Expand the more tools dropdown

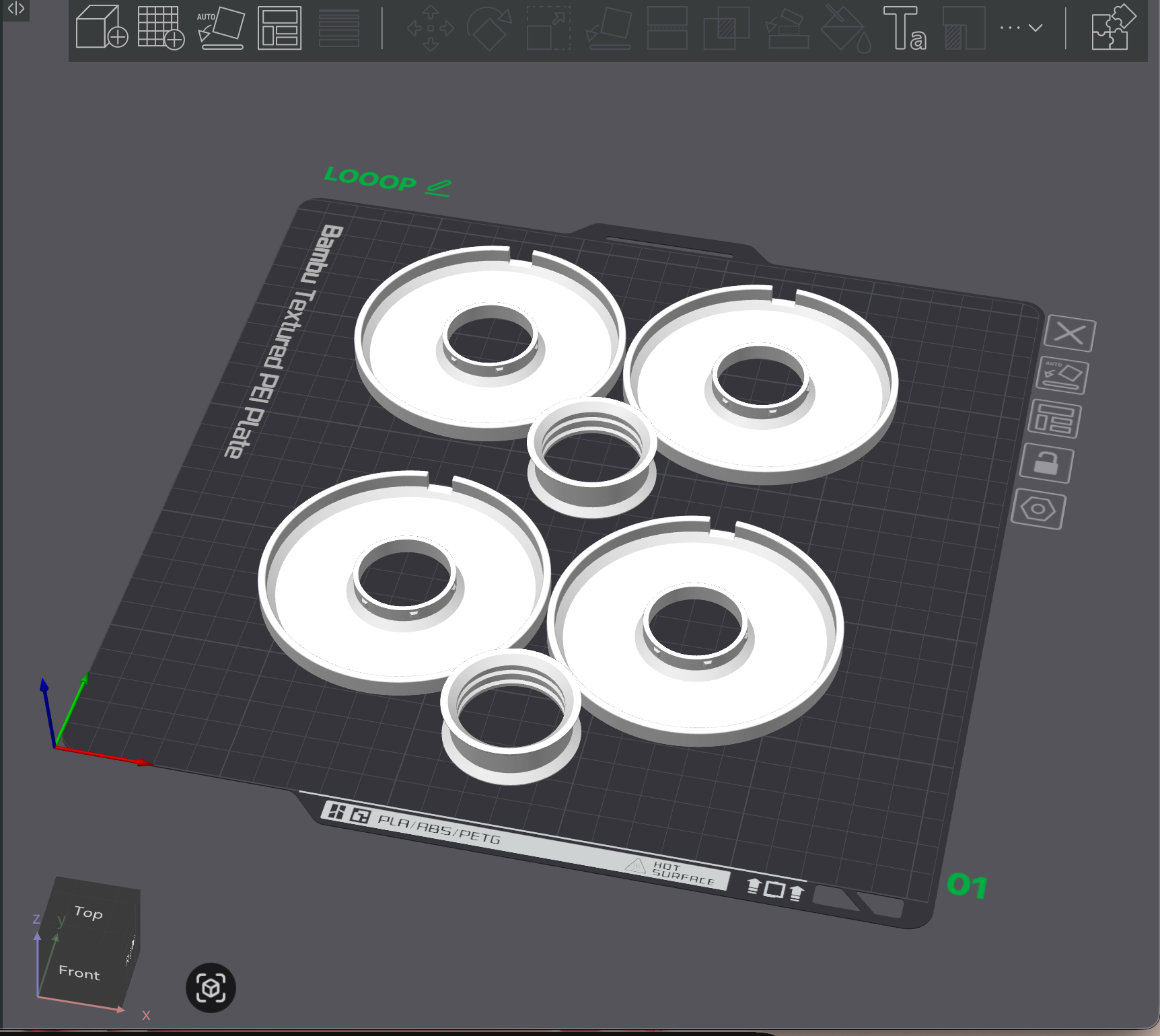[1021, 28]
